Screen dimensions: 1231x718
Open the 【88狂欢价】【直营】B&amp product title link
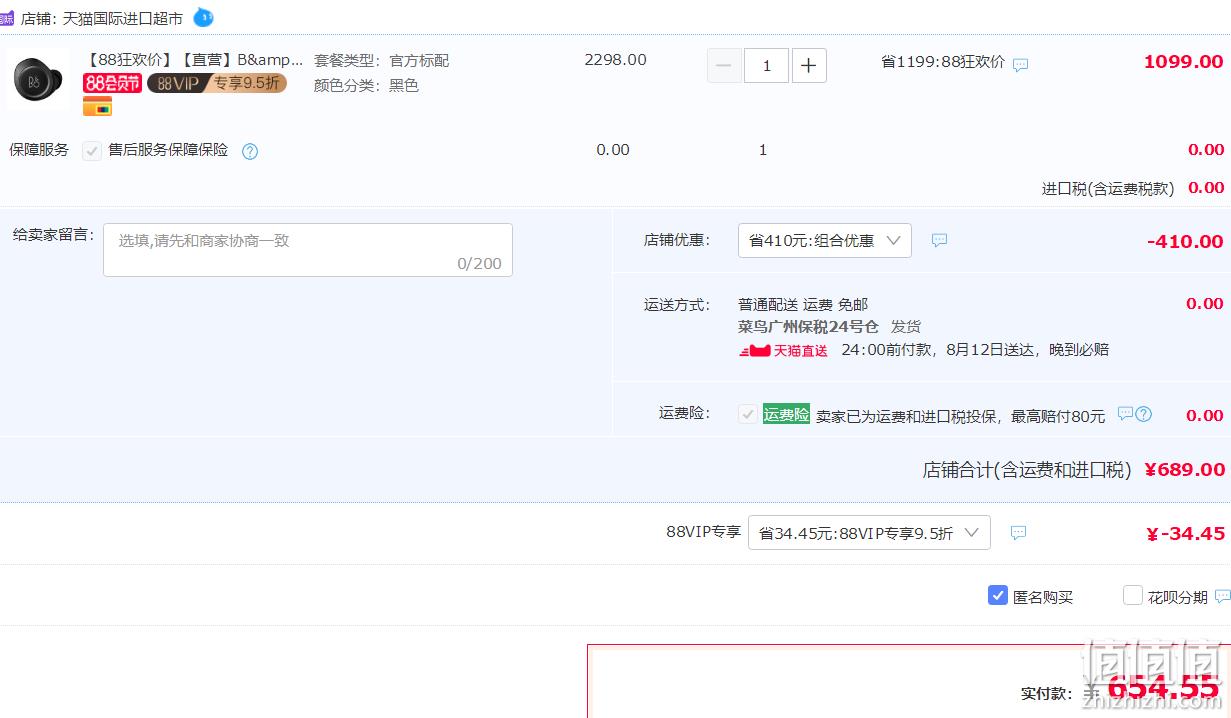pyautogui.click(x=195, y=60)
